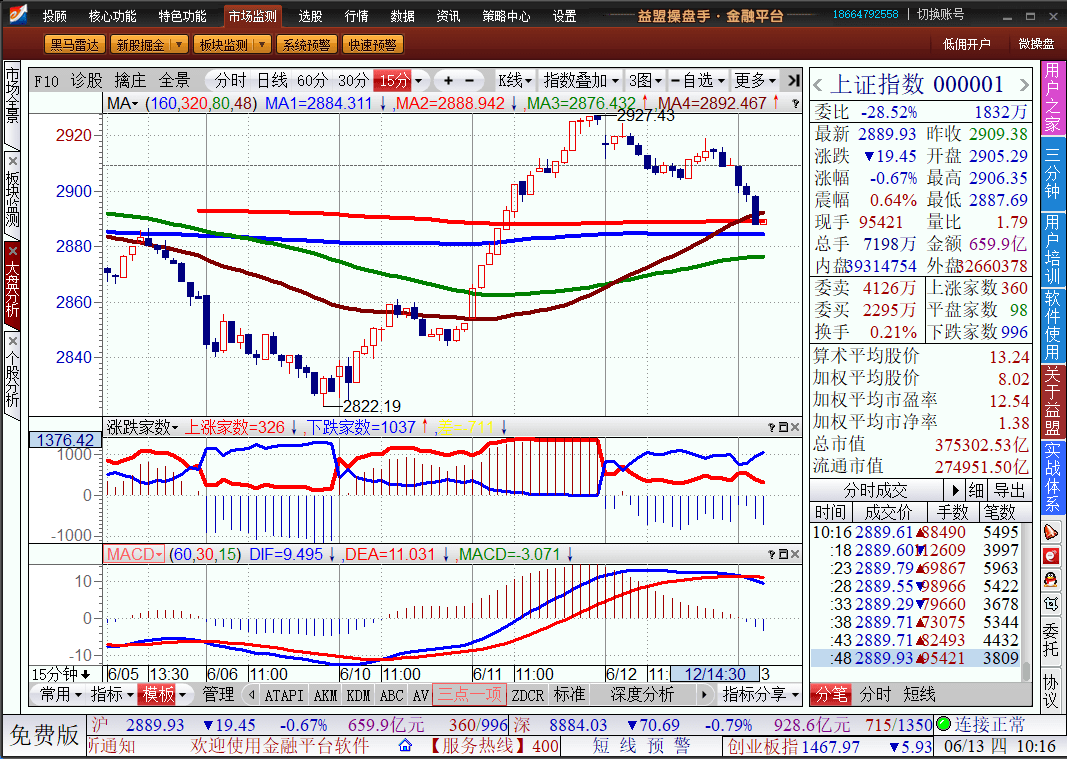The width and height of the screenshot is (1067, 759).
Task: Zoom out chart with minus icon
Action: (470, 81)
